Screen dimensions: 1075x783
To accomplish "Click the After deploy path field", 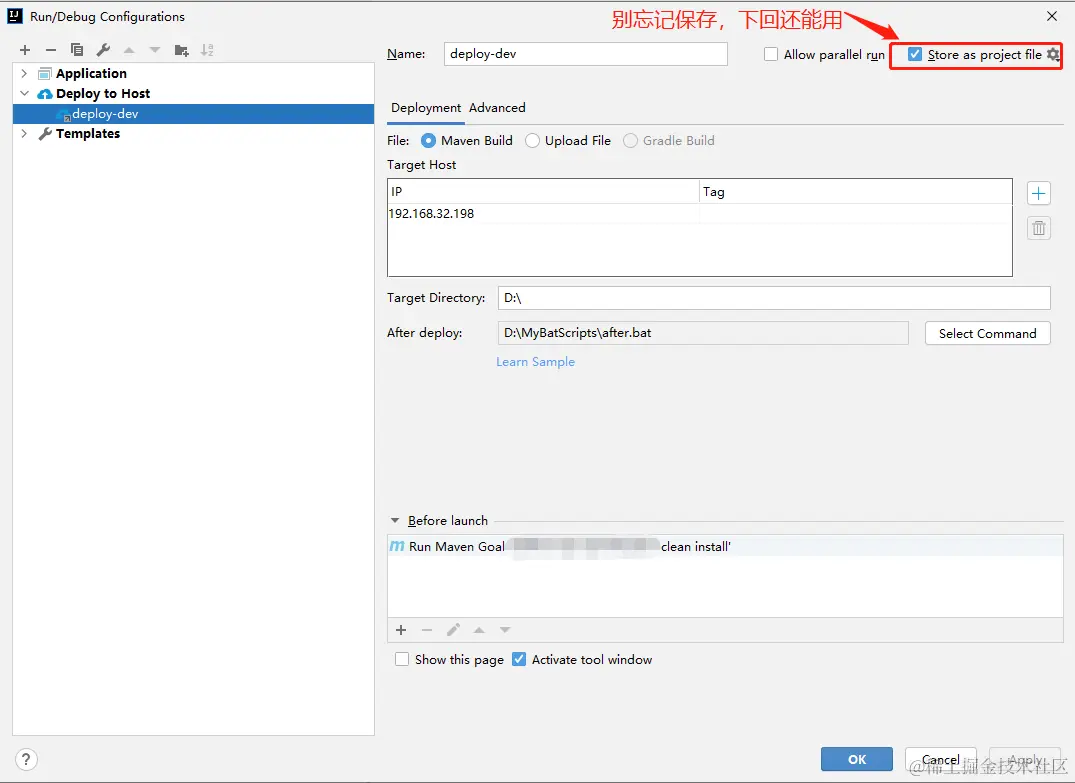I will click(703, 333).
